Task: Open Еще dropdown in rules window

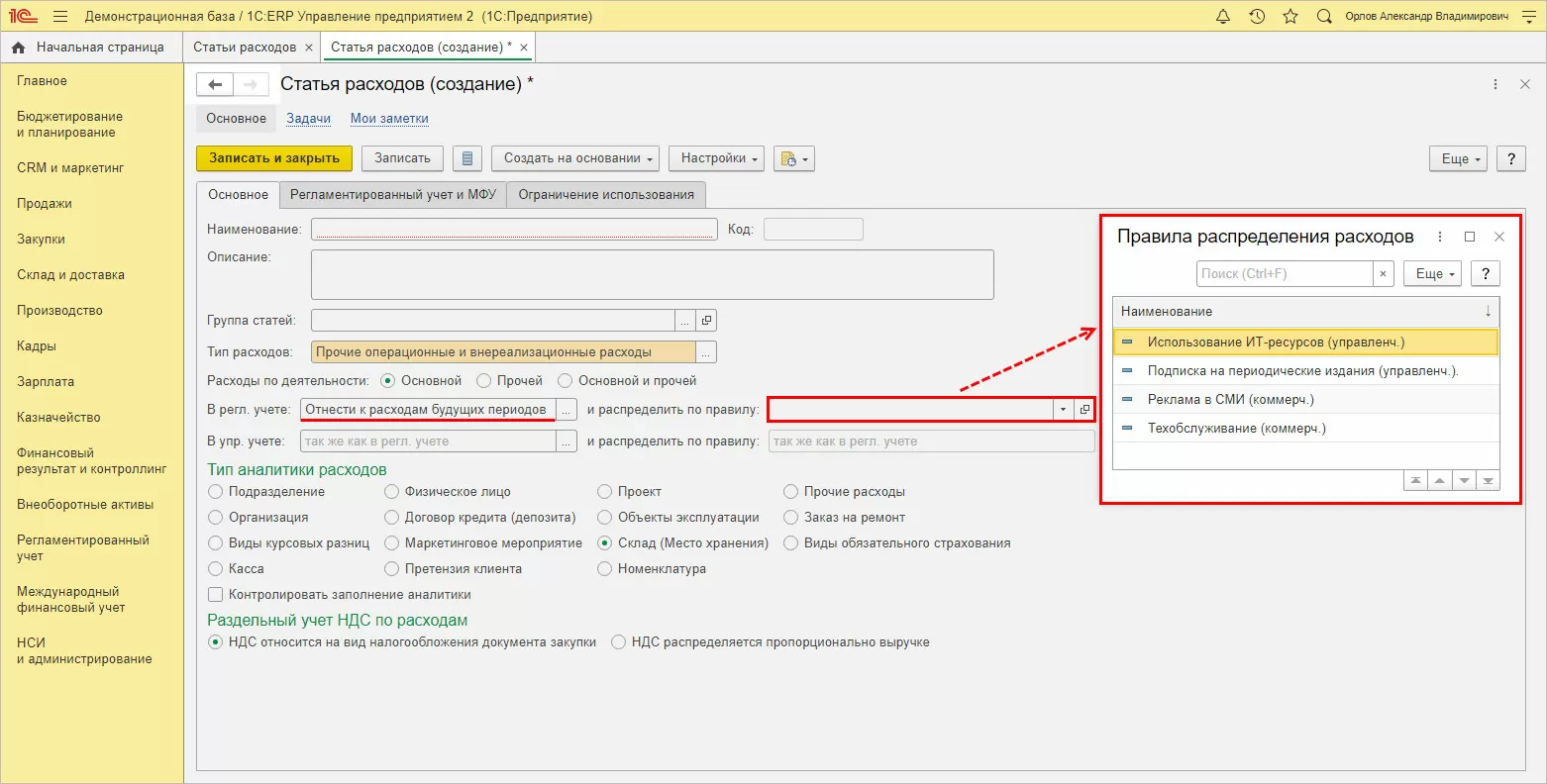Action: tap(1433, 274)
